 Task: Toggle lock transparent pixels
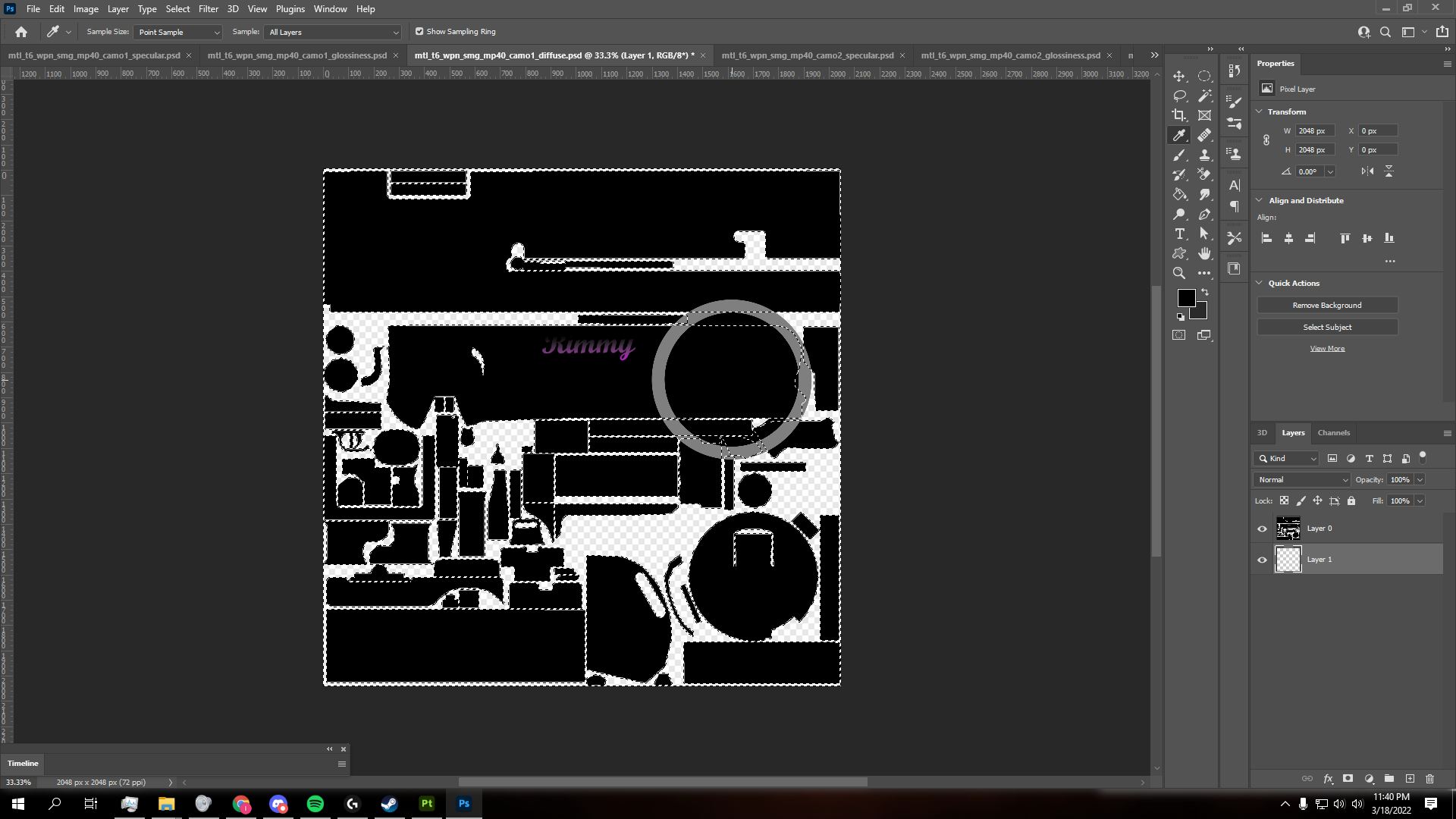point(1284,500)
